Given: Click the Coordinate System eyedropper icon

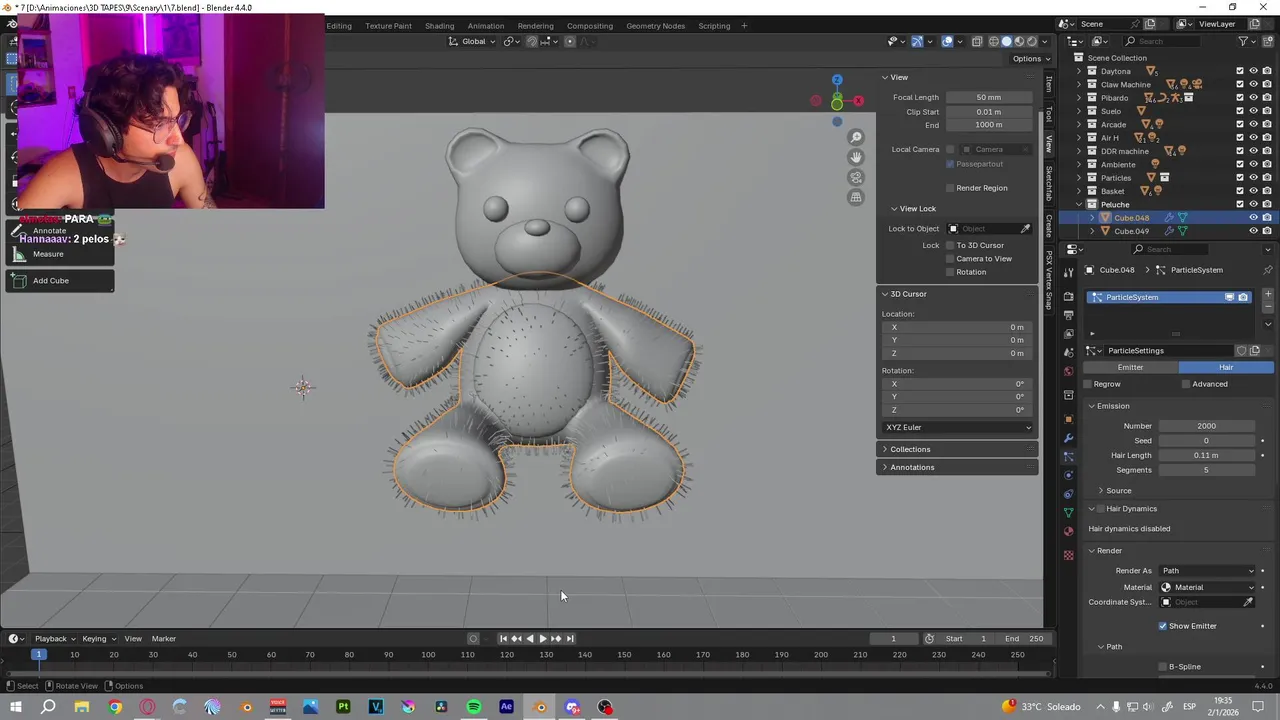Looking at the screenshot, I should [1248, 602].
